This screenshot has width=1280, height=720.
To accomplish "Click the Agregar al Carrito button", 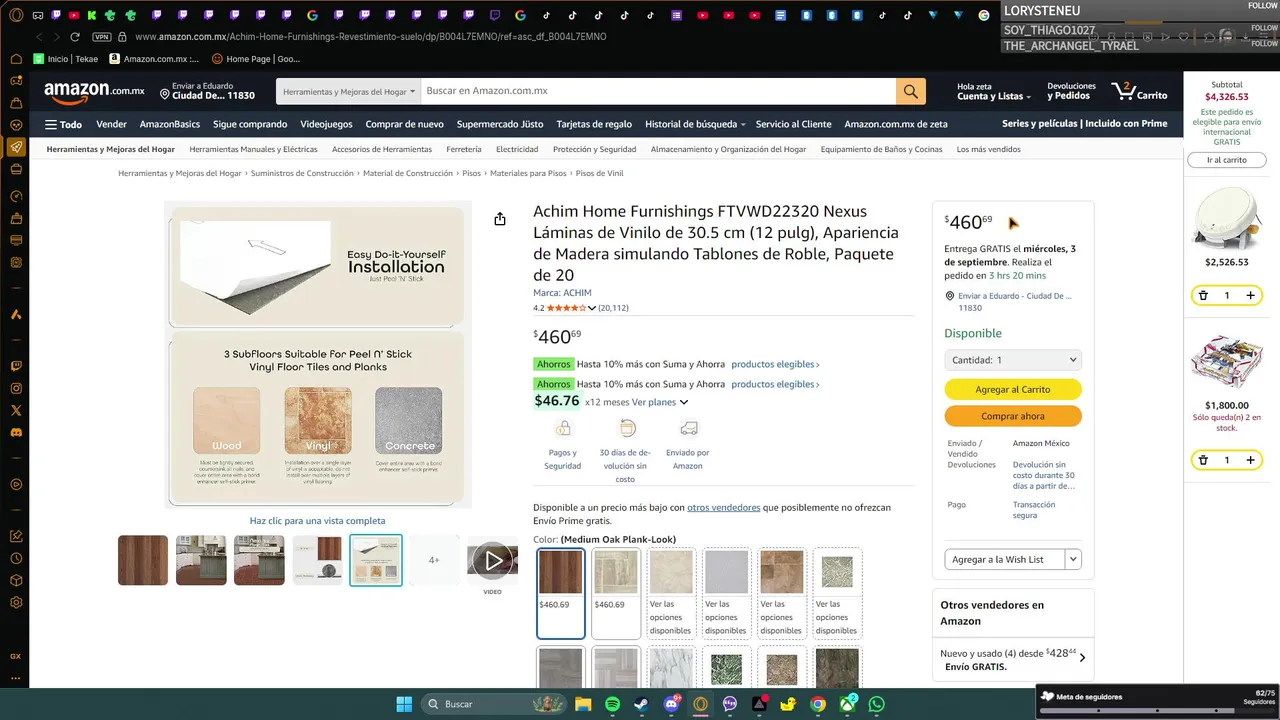I will [x=1013, y=389].
